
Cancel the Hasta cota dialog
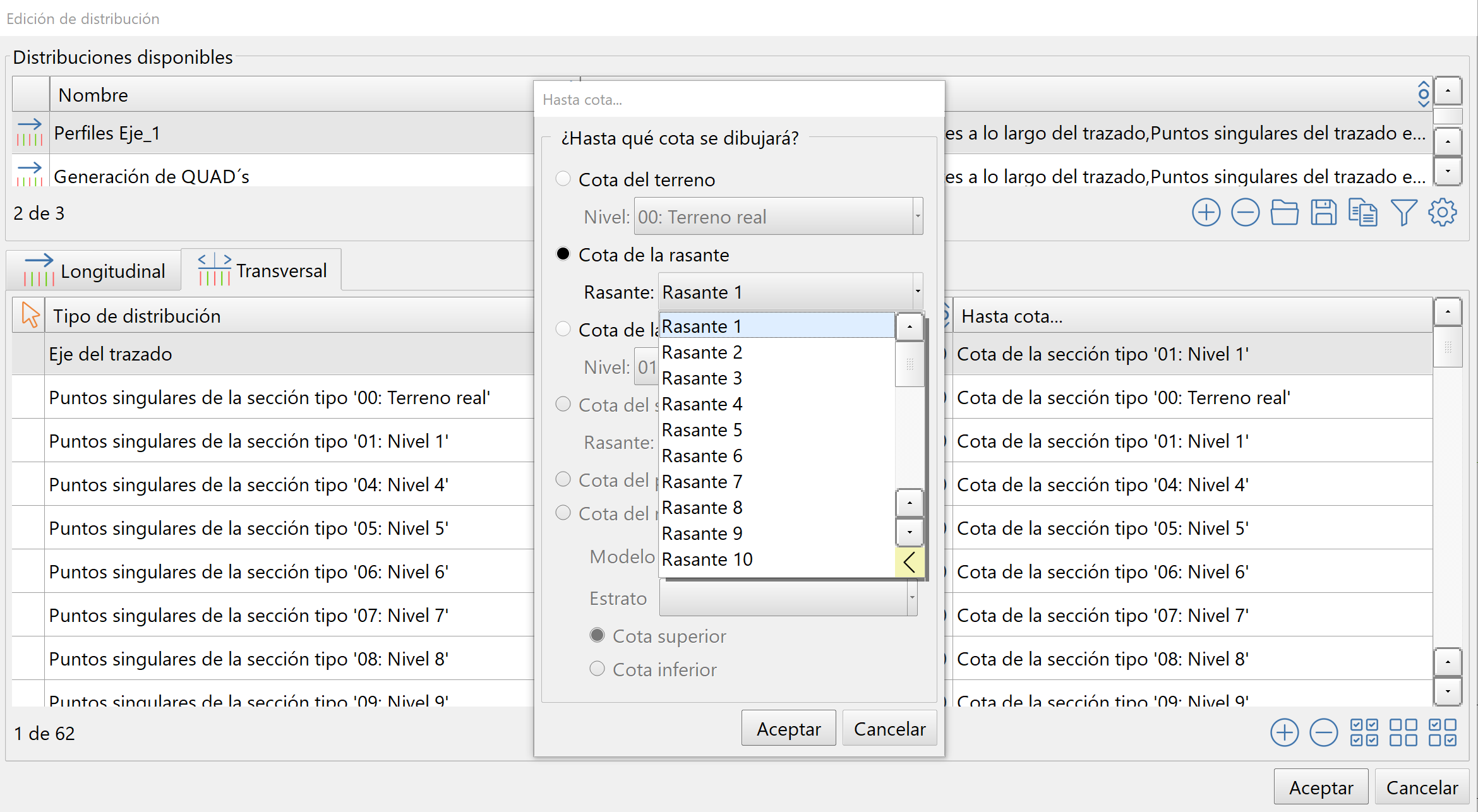click(889, 728)
